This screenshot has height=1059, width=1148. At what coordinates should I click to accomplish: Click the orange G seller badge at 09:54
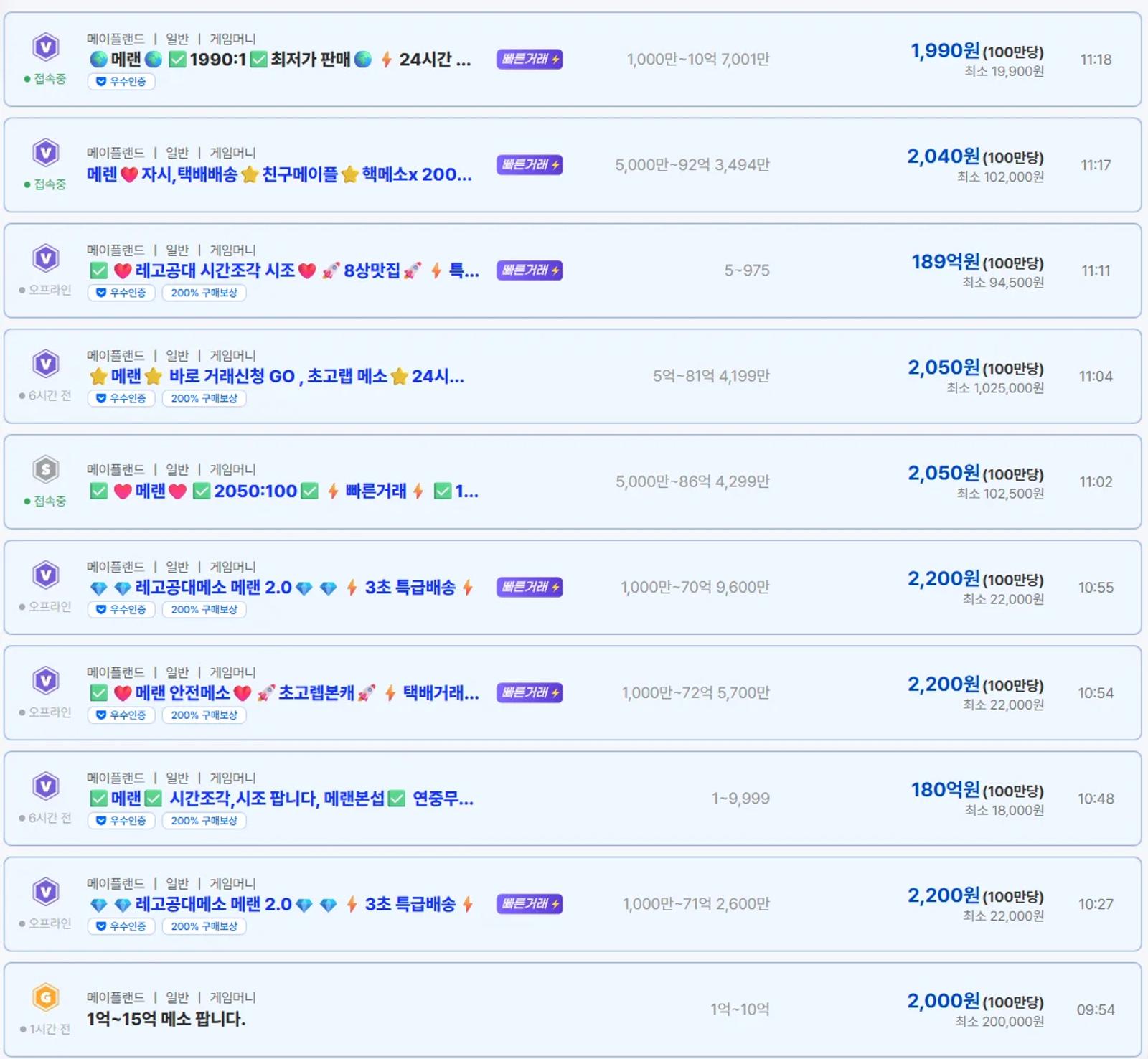click(46, 997)
